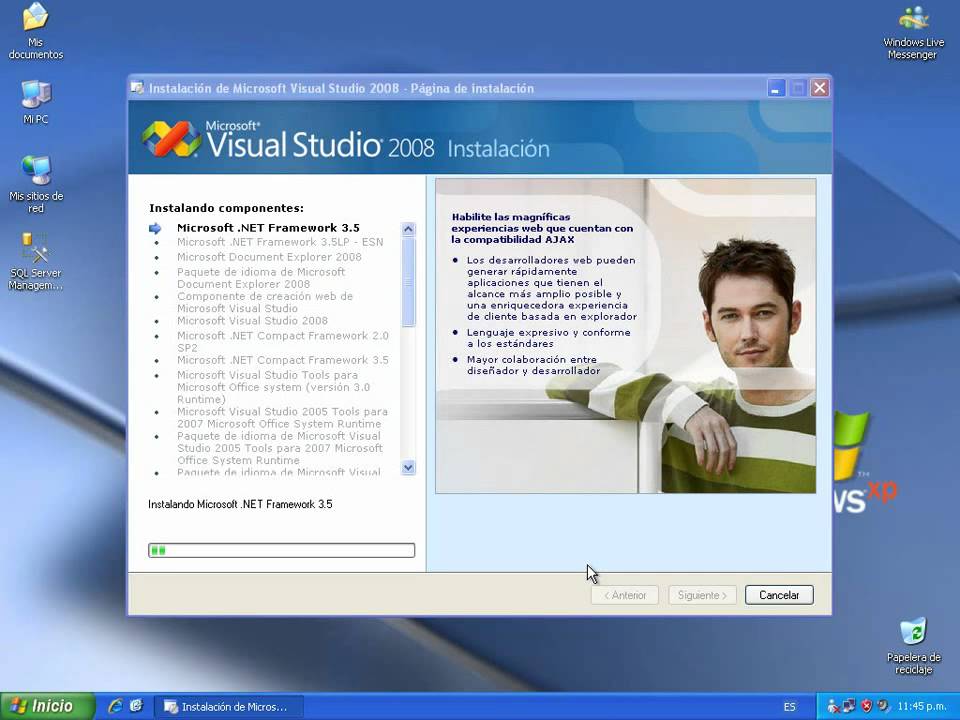Select "Paquete de idioma de Microsoft Visual Studio 2005 Tools"
The image size is (960, 720).
pyautogui.click(x=280, y=448)
